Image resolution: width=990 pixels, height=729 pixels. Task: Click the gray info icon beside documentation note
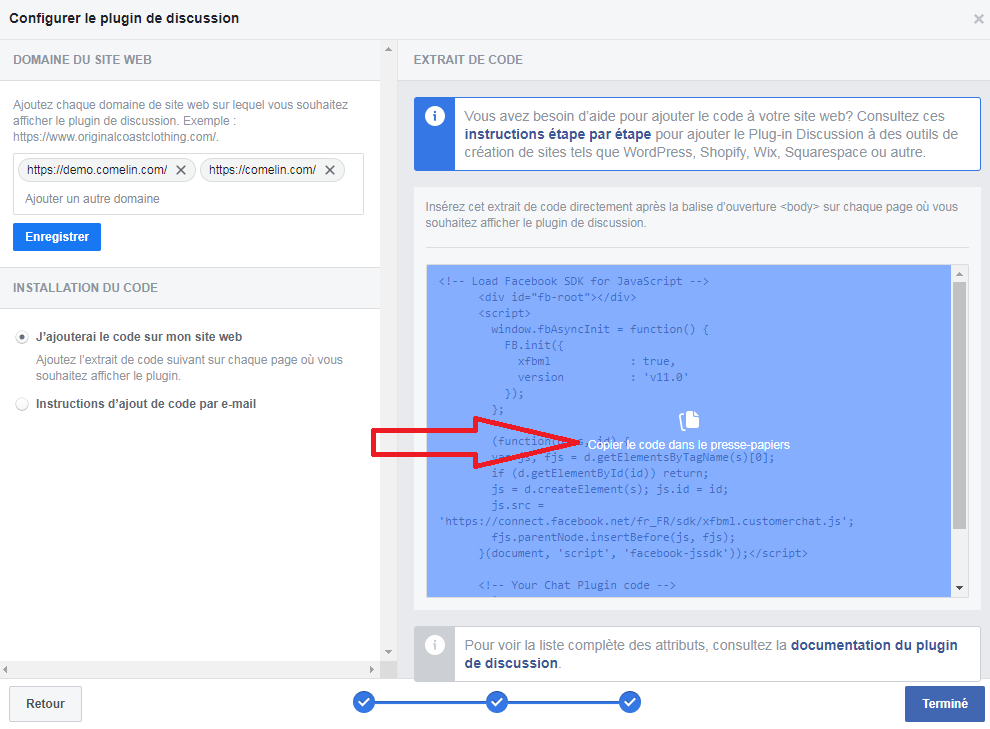coord(434,645)
